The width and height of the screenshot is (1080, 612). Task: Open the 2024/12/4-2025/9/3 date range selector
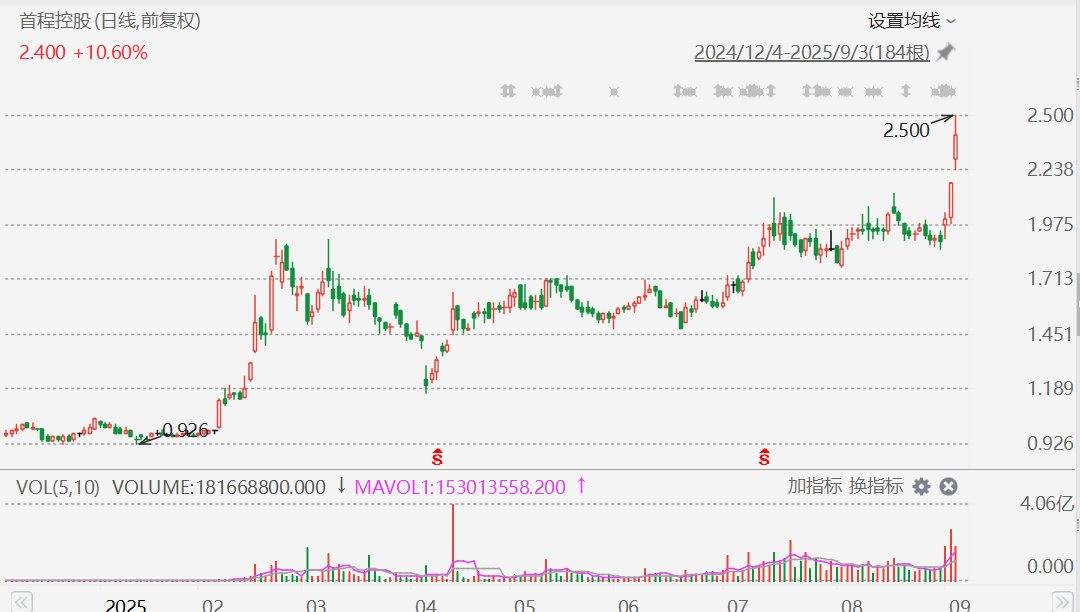[812, 52]
